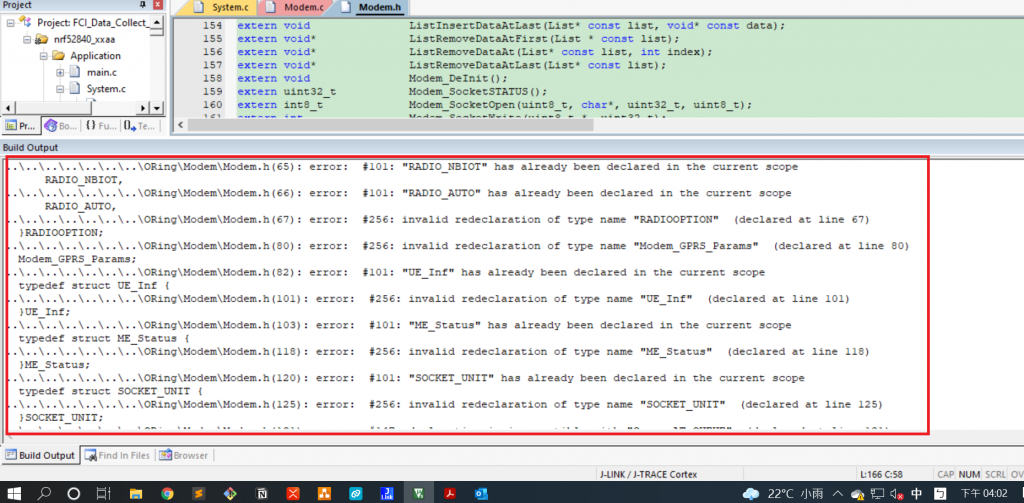
Task: Click the muted volume tray icon
Action: pos(897,493)
